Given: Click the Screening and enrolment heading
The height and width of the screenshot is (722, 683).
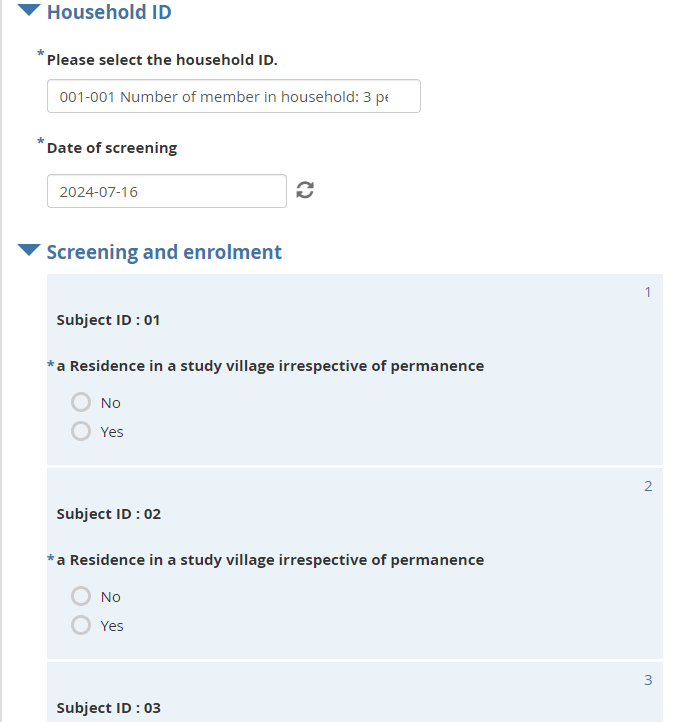Looking at the screenshot, I should 164,252.
